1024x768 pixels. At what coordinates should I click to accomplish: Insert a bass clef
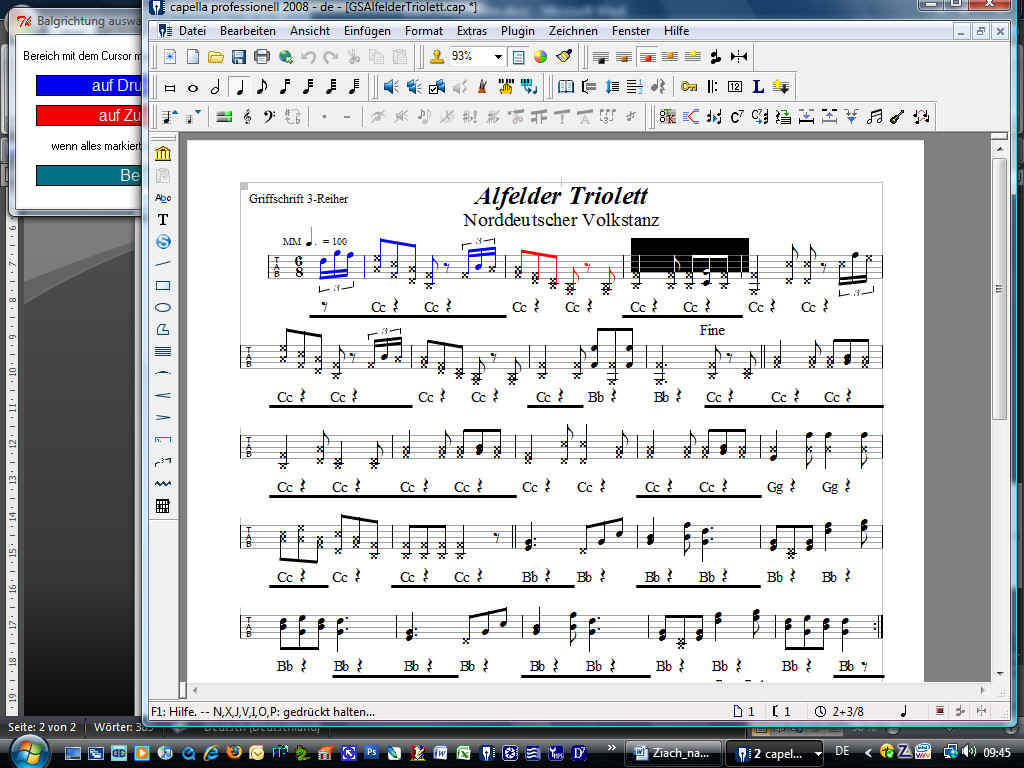pos(269,117)
